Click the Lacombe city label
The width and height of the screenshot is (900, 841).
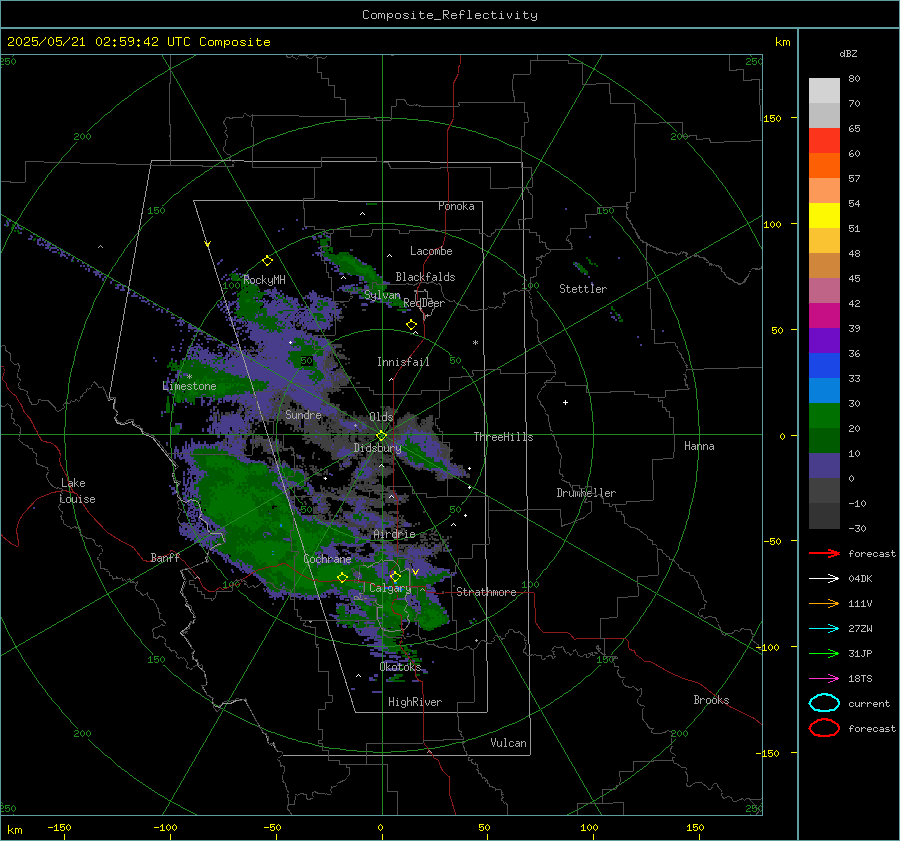click(431, 251)
